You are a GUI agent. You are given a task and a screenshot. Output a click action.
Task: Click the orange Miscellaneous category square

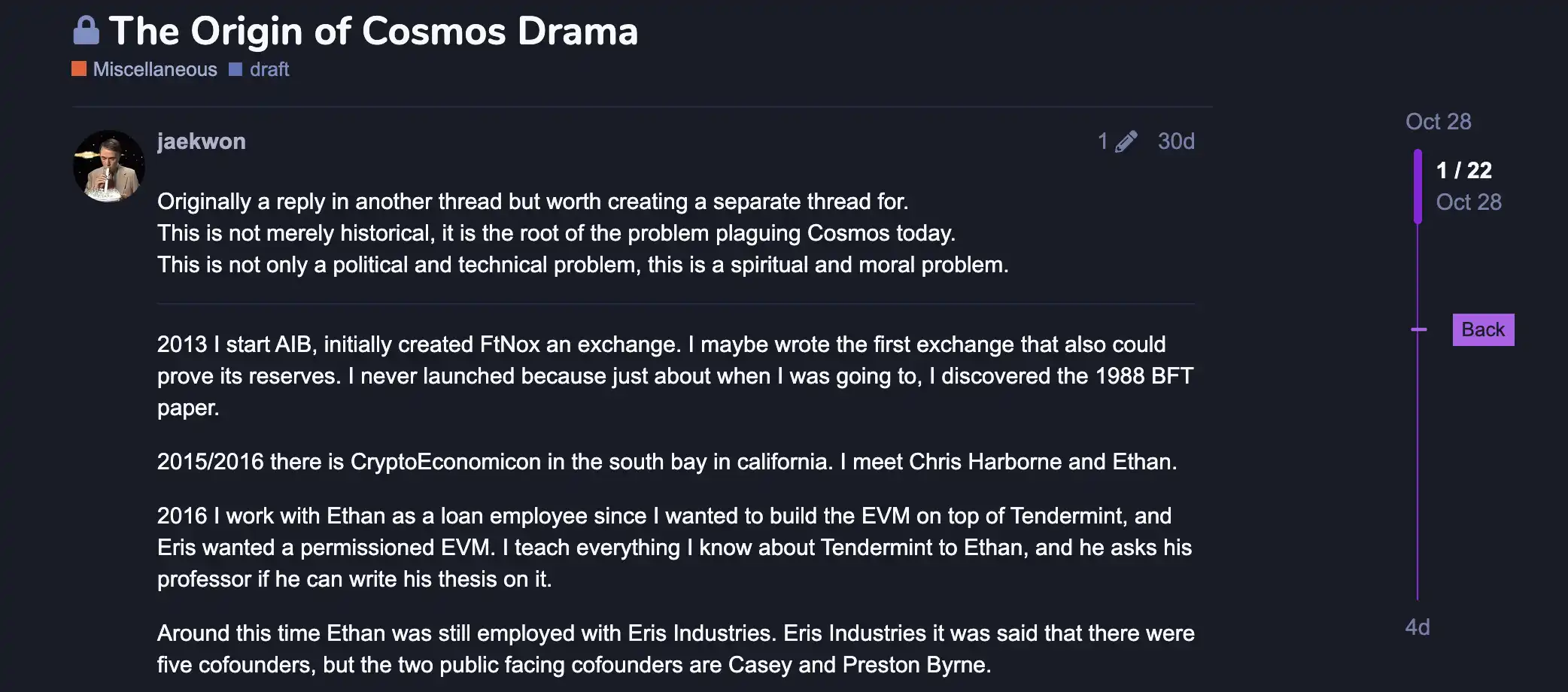(79, 69)
